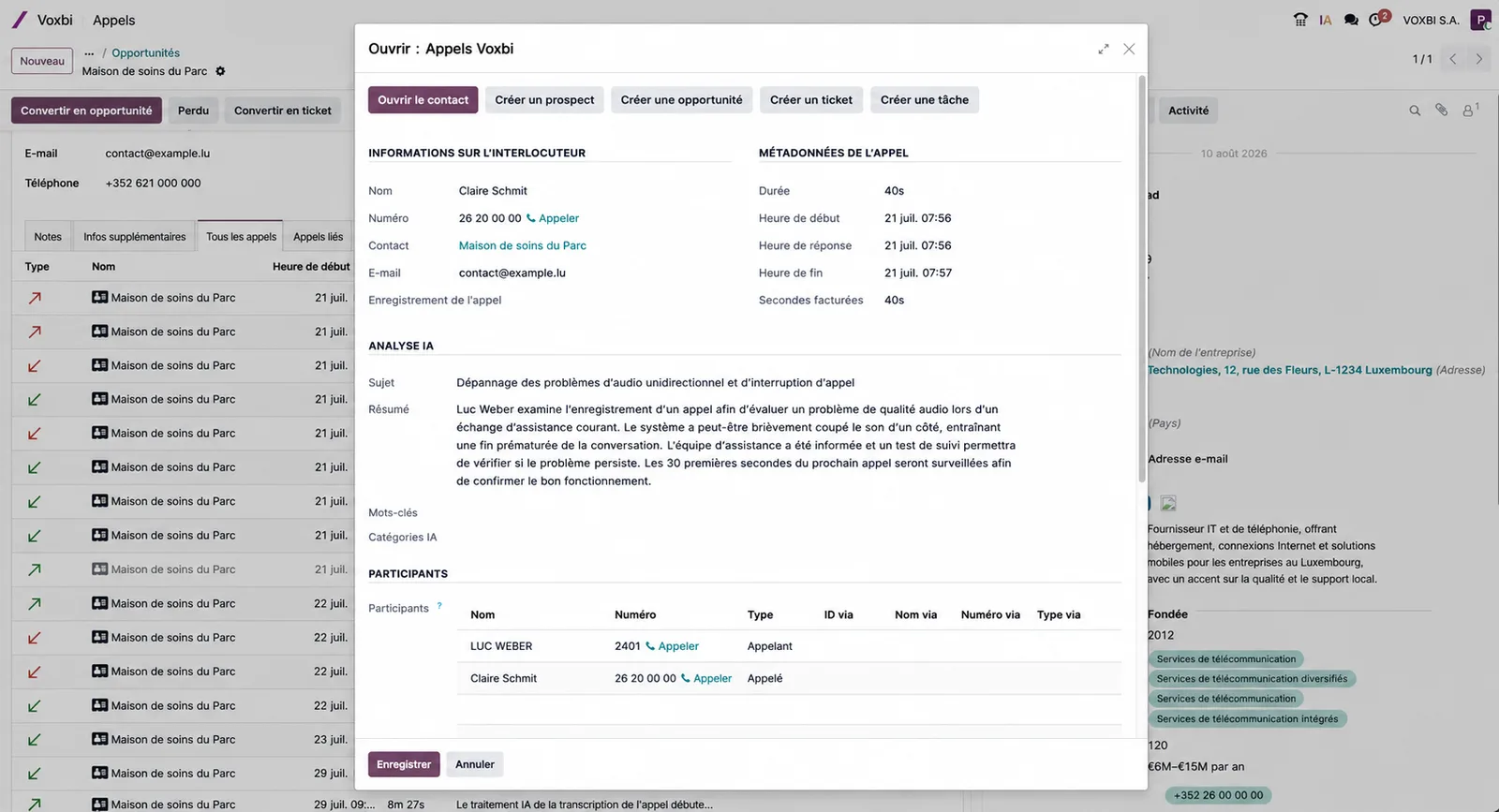The width and height of the screenshot is (1499, 812).
Task: Click Créer un prospect
Action: 544,100
